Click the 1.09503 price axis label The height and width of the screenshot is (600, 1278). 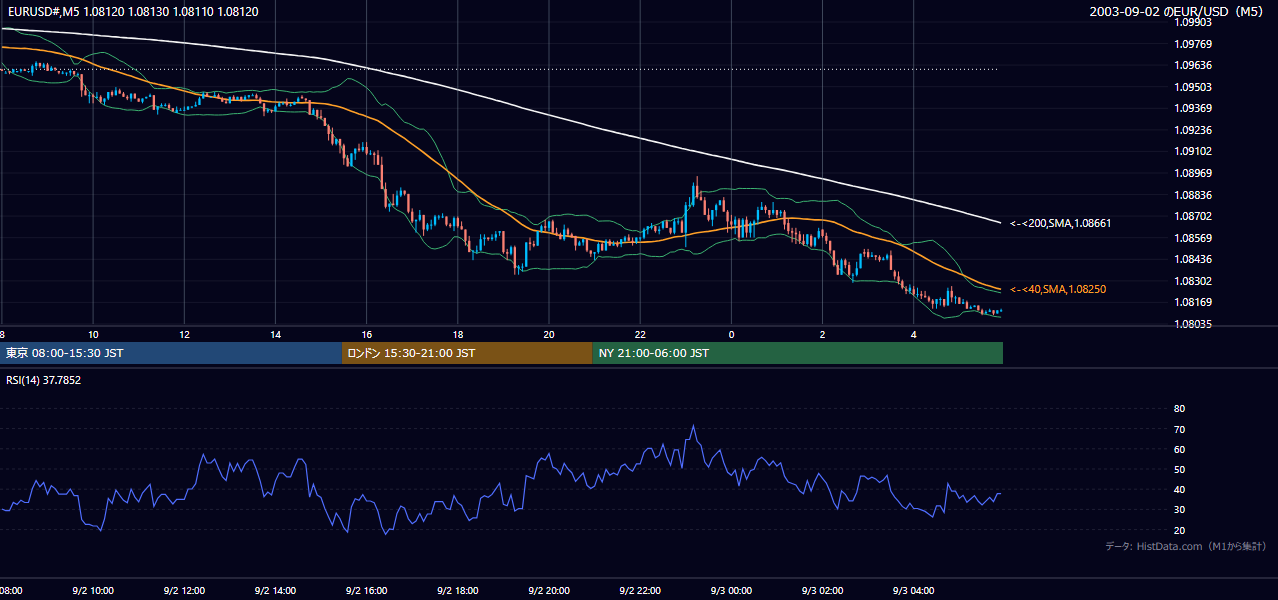pos(1193,87)
